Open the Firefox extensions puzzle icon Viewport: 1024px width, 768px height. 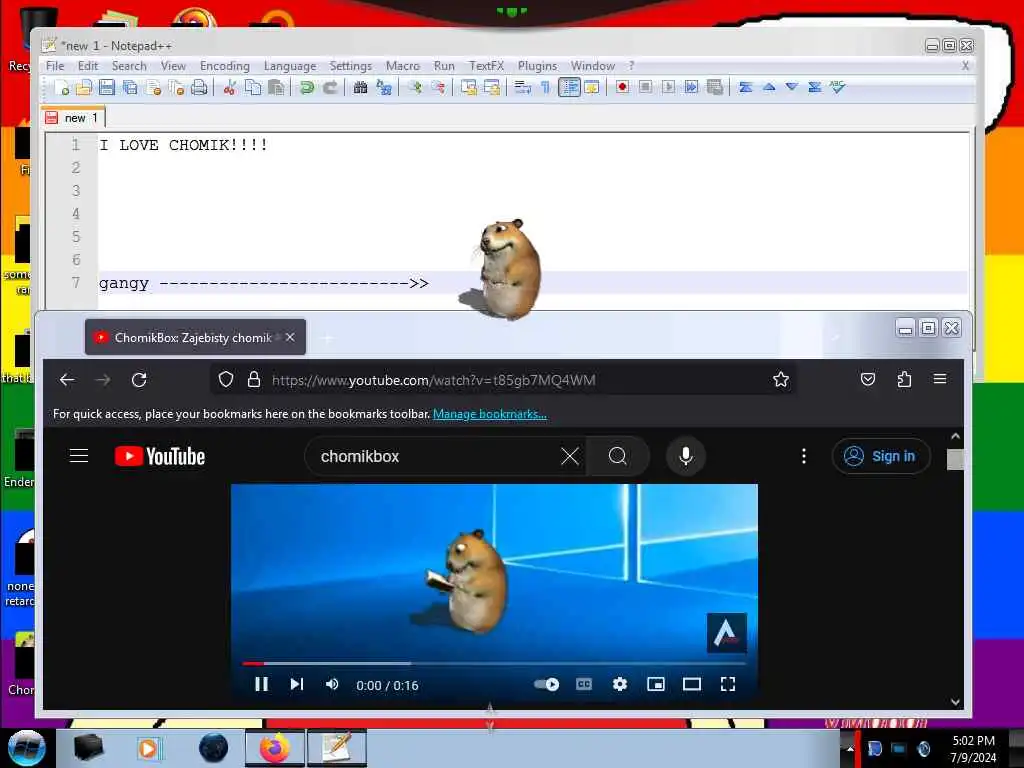pos(904,379)
